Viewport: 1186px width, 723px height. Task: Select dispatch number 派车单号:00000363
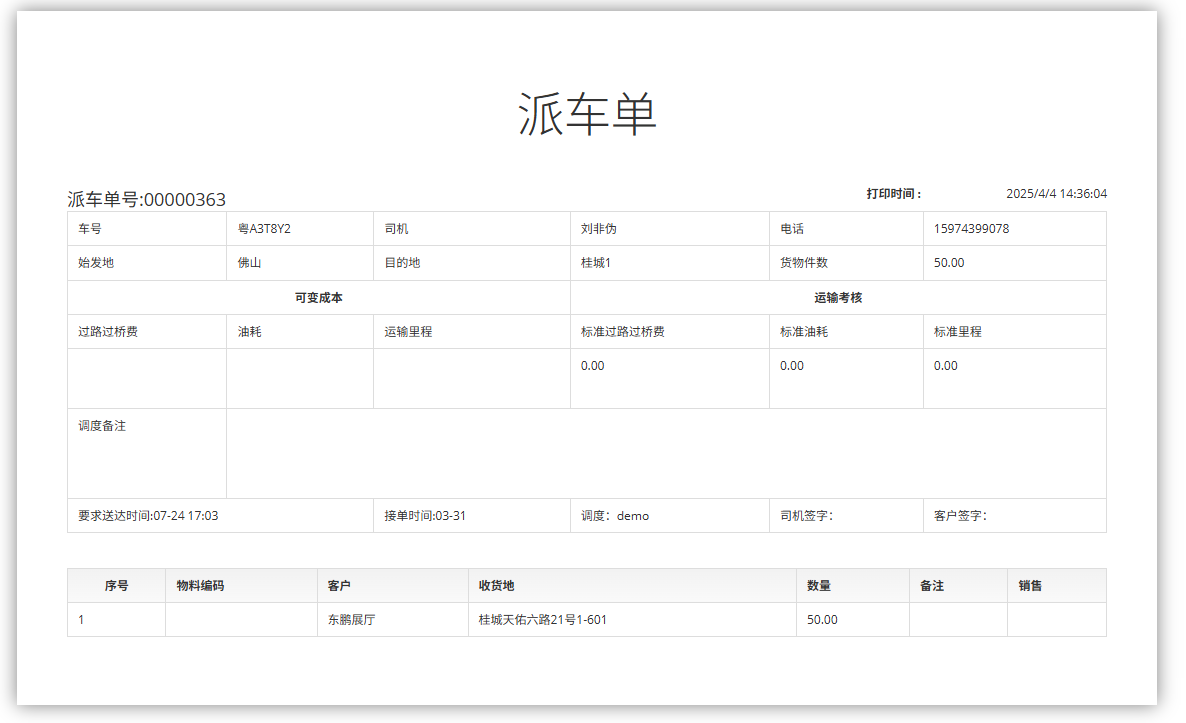point(147,199)
